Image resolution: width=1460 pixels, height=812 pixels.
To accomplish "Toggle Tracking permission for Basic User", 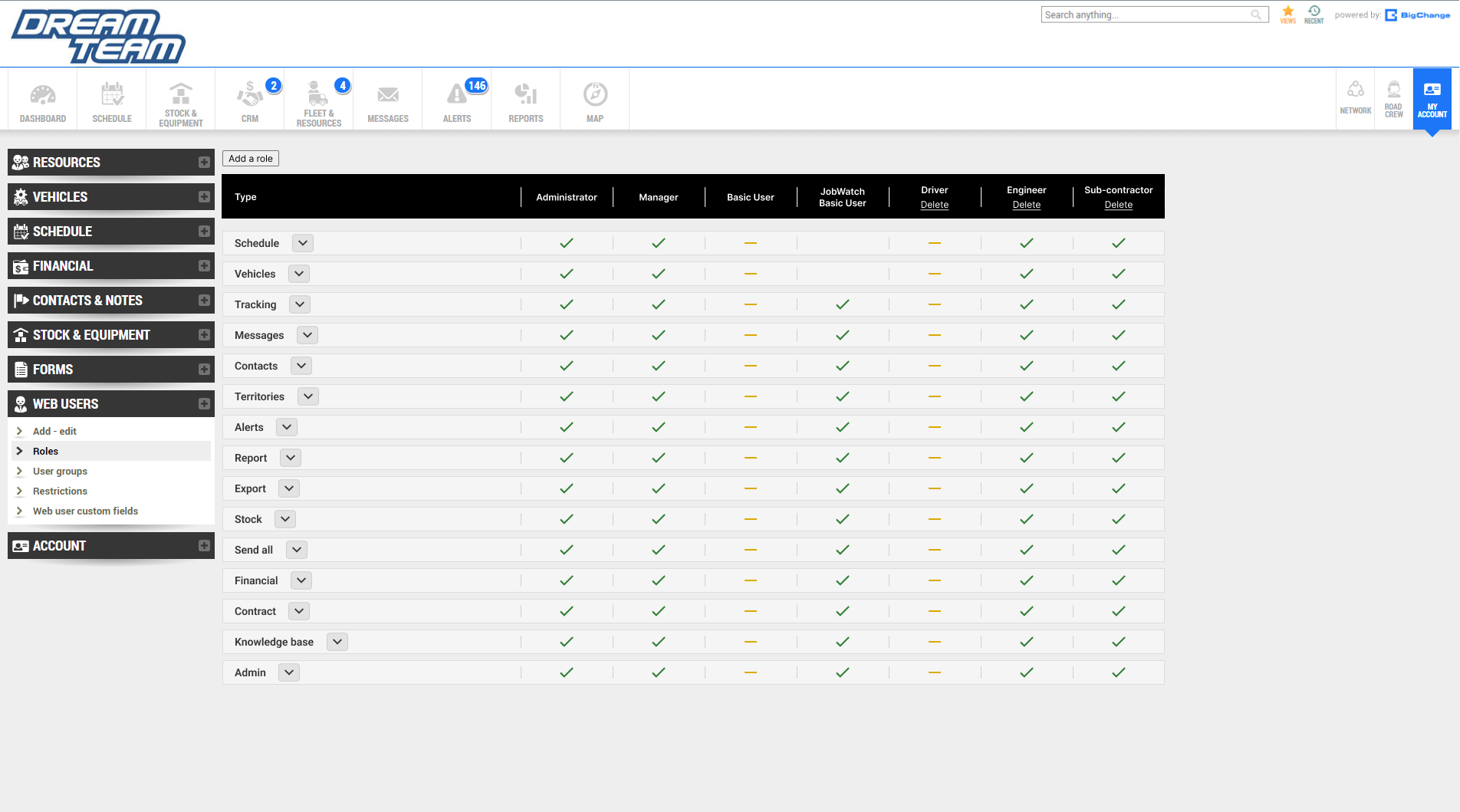I will pos(751,304).
